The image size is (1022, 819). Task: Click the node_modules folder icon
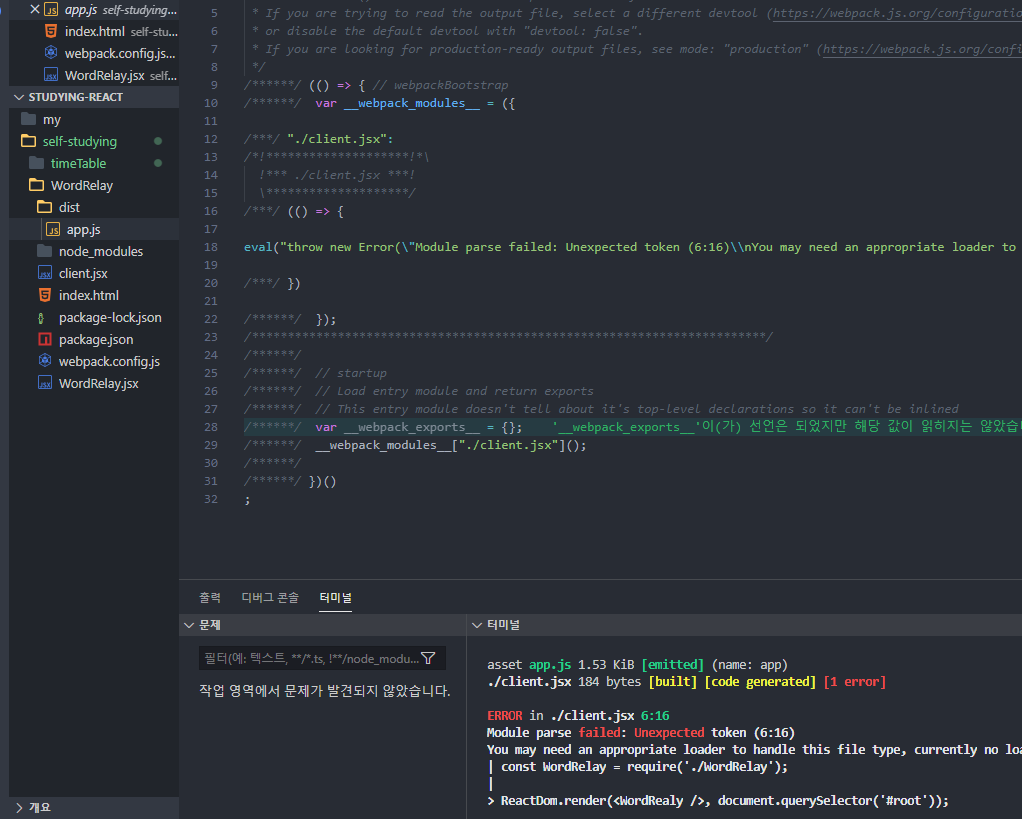coord(44,251)
